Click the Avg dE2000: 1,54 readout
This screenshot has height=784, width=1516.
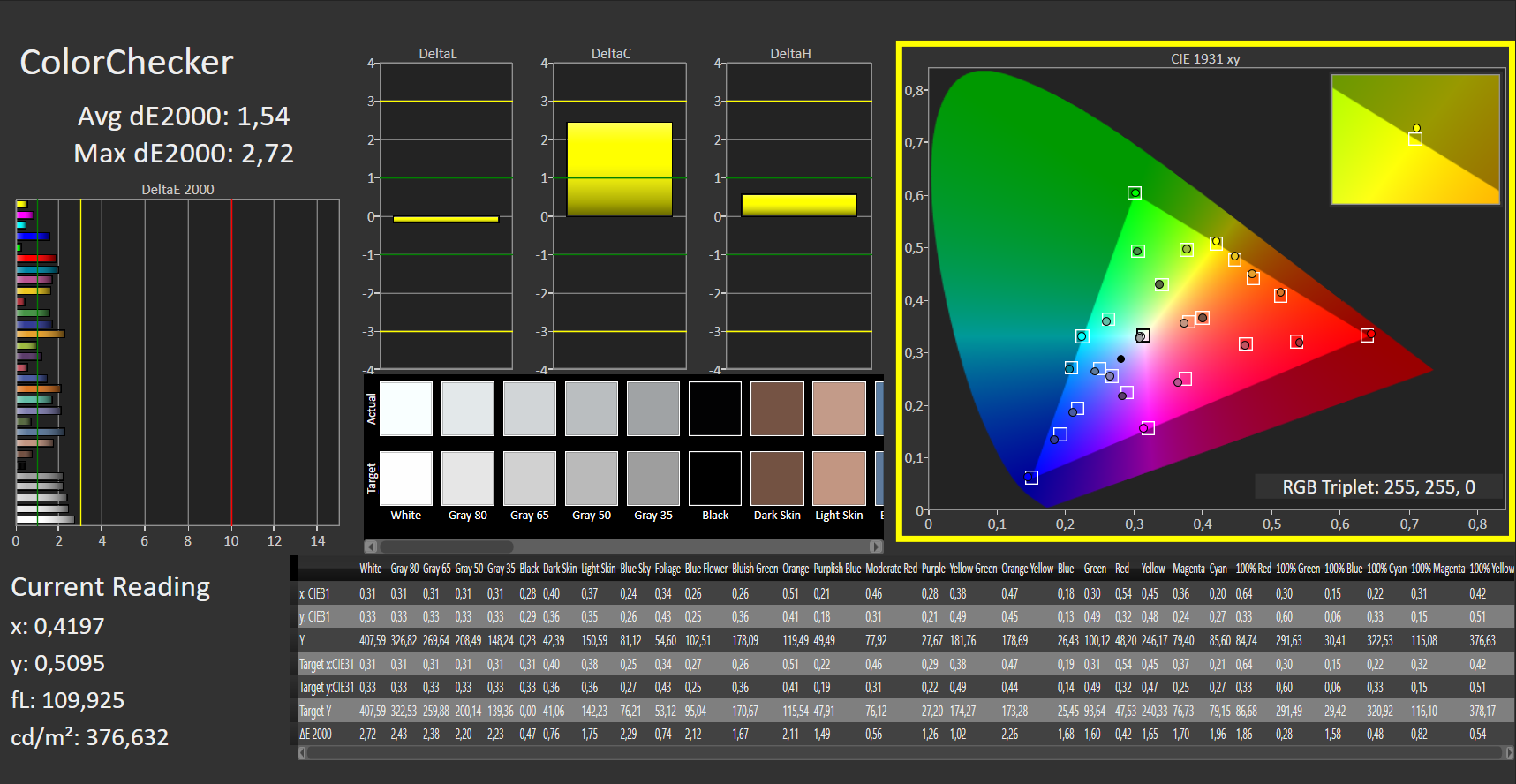[x=184, y=117]
